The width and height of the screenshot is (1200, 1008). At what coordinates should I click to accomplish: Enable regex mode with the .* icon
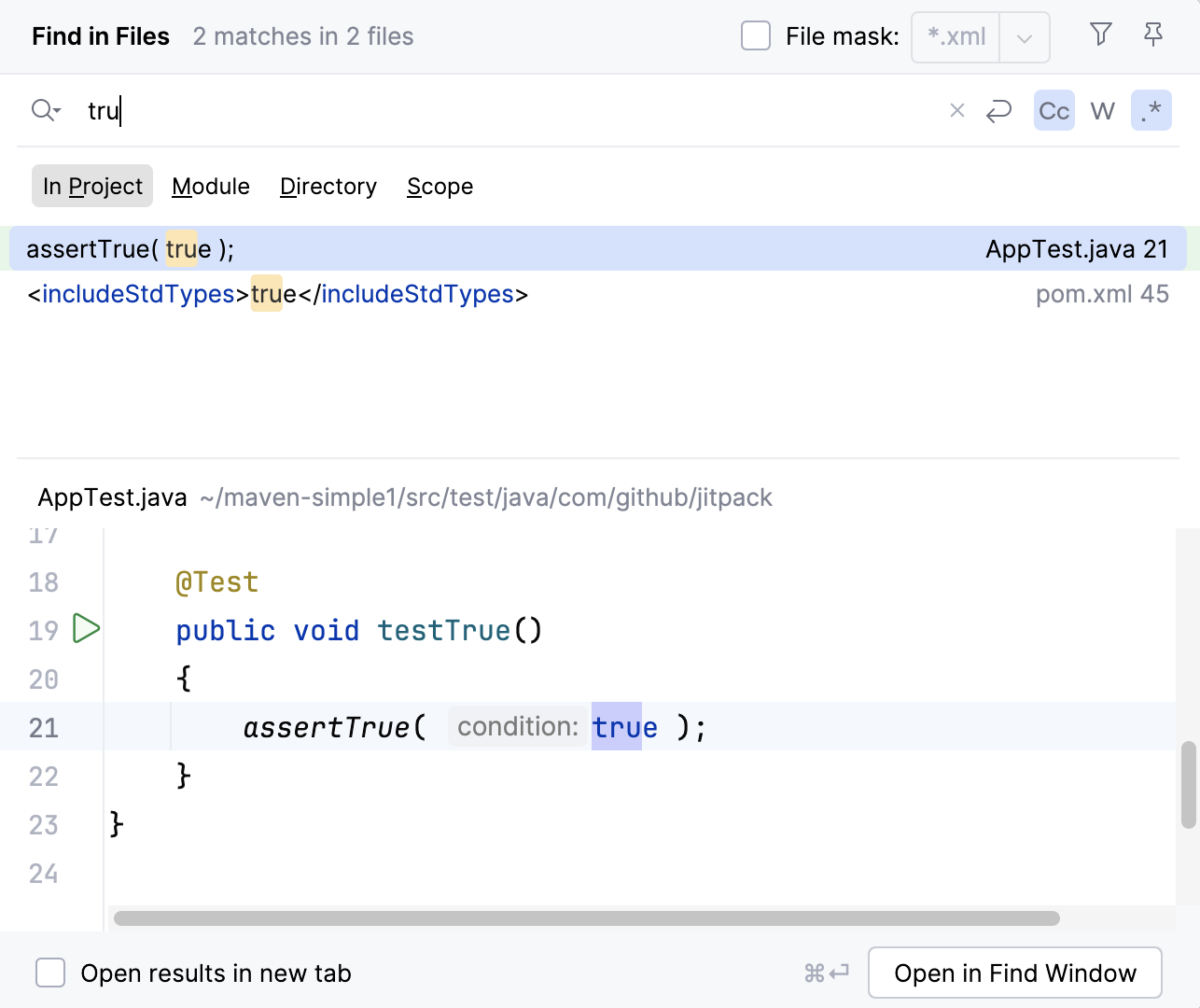(1151, 110)
